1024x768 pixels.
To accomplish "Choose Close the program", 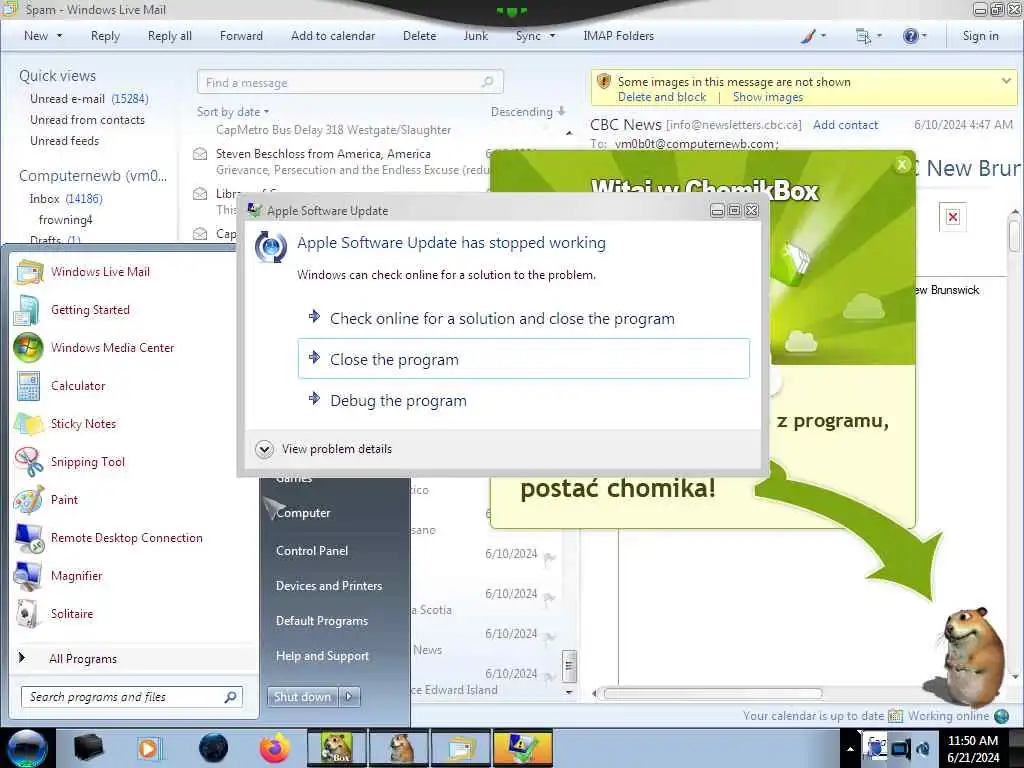I will point(524,359).
